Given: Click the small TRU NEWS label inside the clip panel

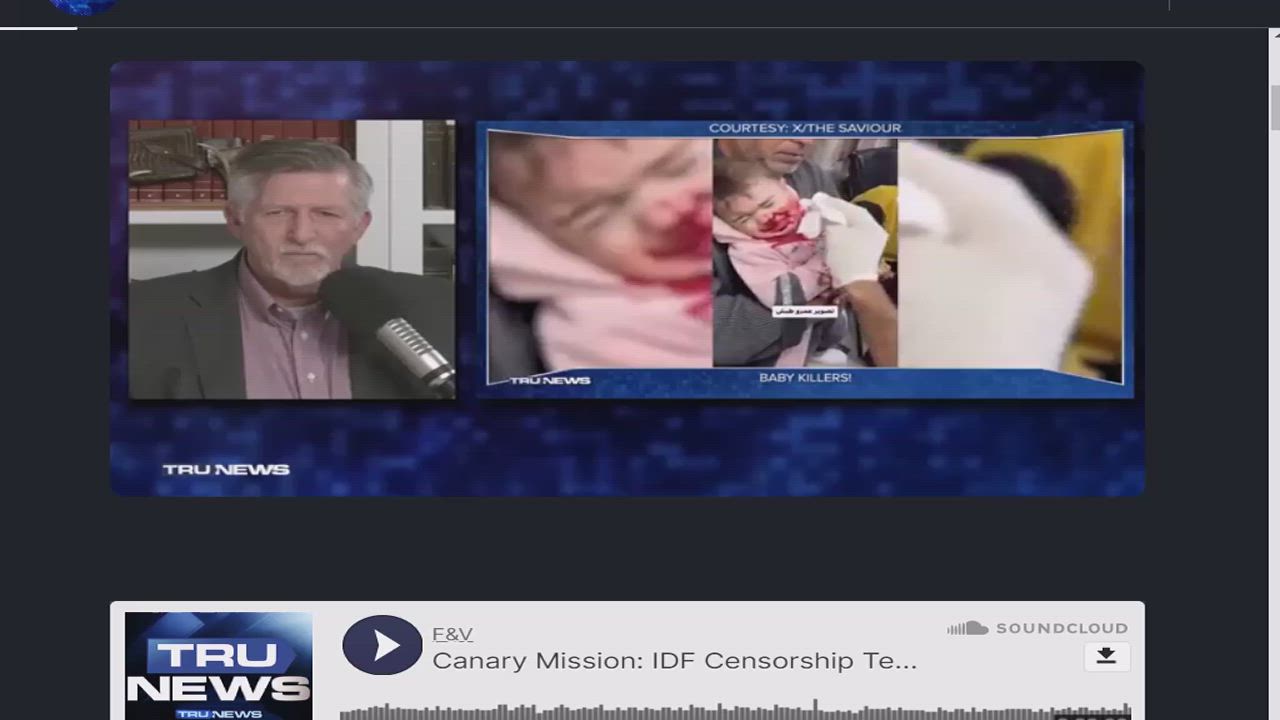Looking at the screenshot, I should (549, 380).
